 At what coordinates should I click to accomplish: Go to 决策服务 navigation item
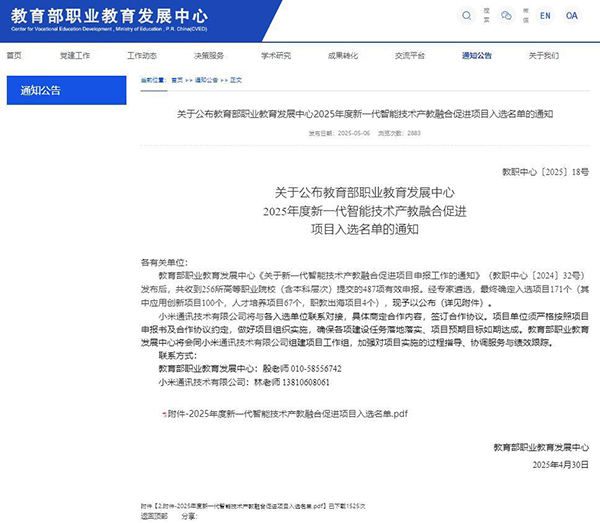click(209, 56)
